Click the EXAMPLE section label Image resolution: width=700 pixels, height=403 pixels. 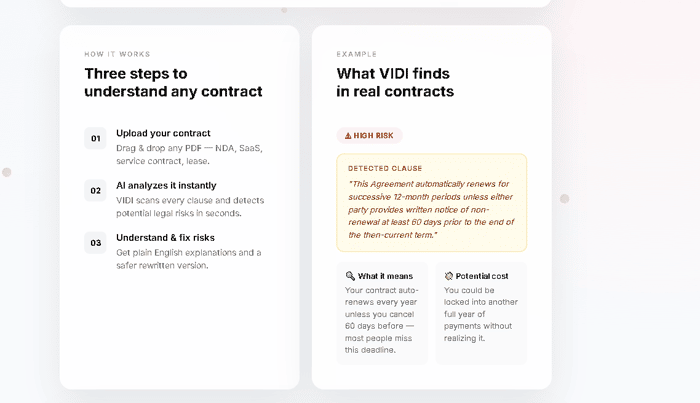tap(357, 54)
